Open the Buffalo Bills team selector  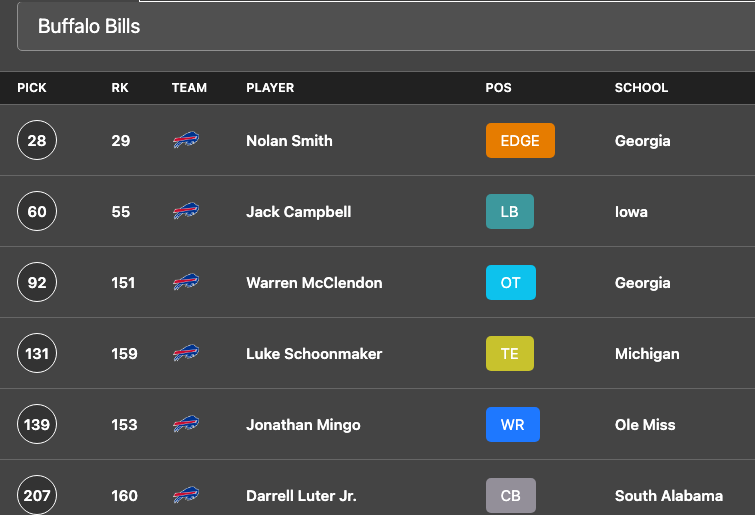click(x=386, y=26)
